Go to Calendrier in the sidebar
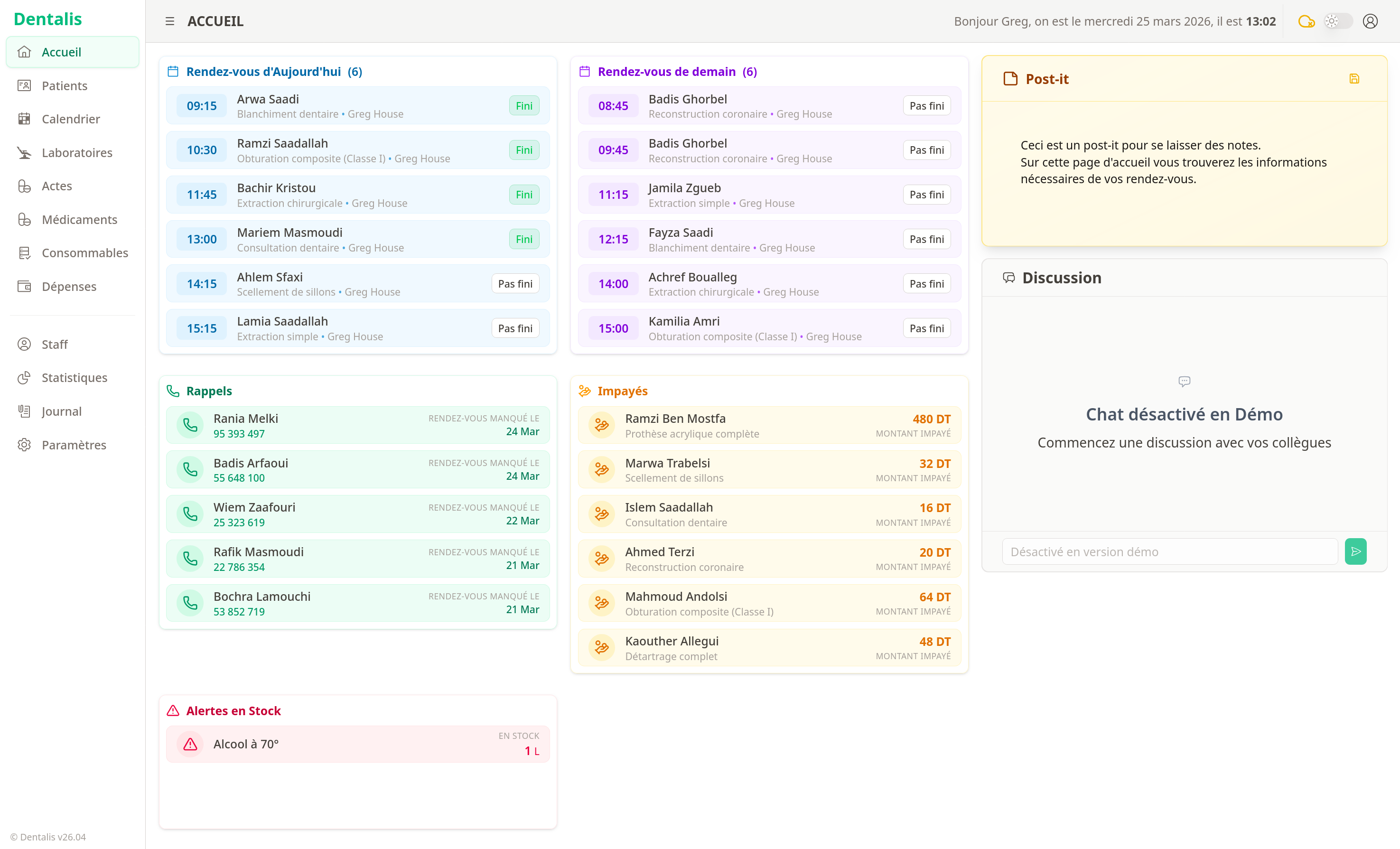The height and width of the screenshot is (849, 1400). pos(70,119)
